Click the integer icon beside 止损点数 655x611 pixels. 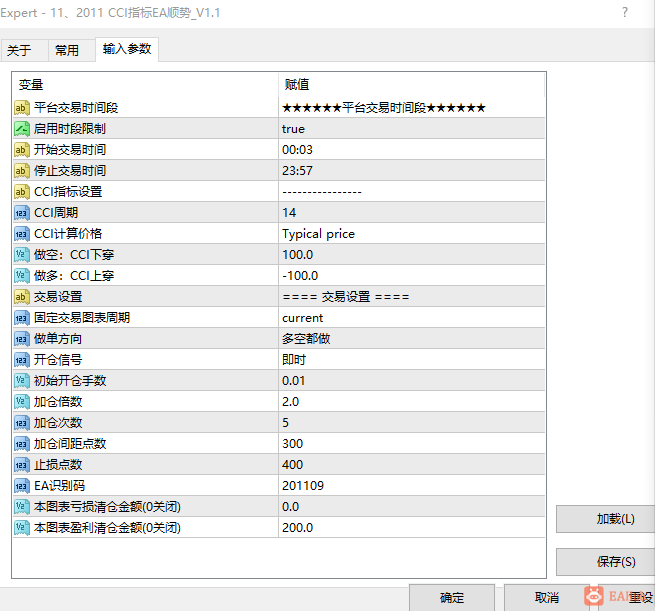click(x=21, y=464)
